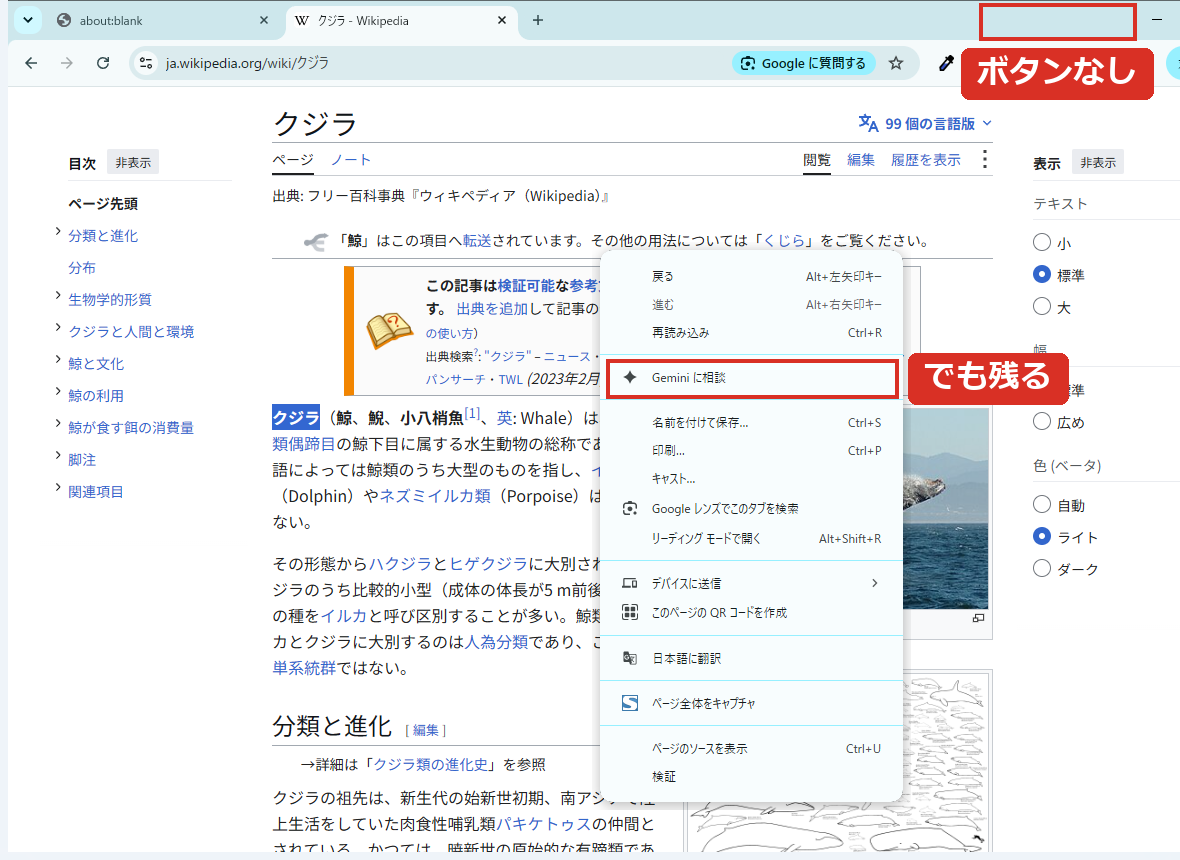Open 履歴を表示 tab
Screen dimensions: 1180x860
click(926, 160)
